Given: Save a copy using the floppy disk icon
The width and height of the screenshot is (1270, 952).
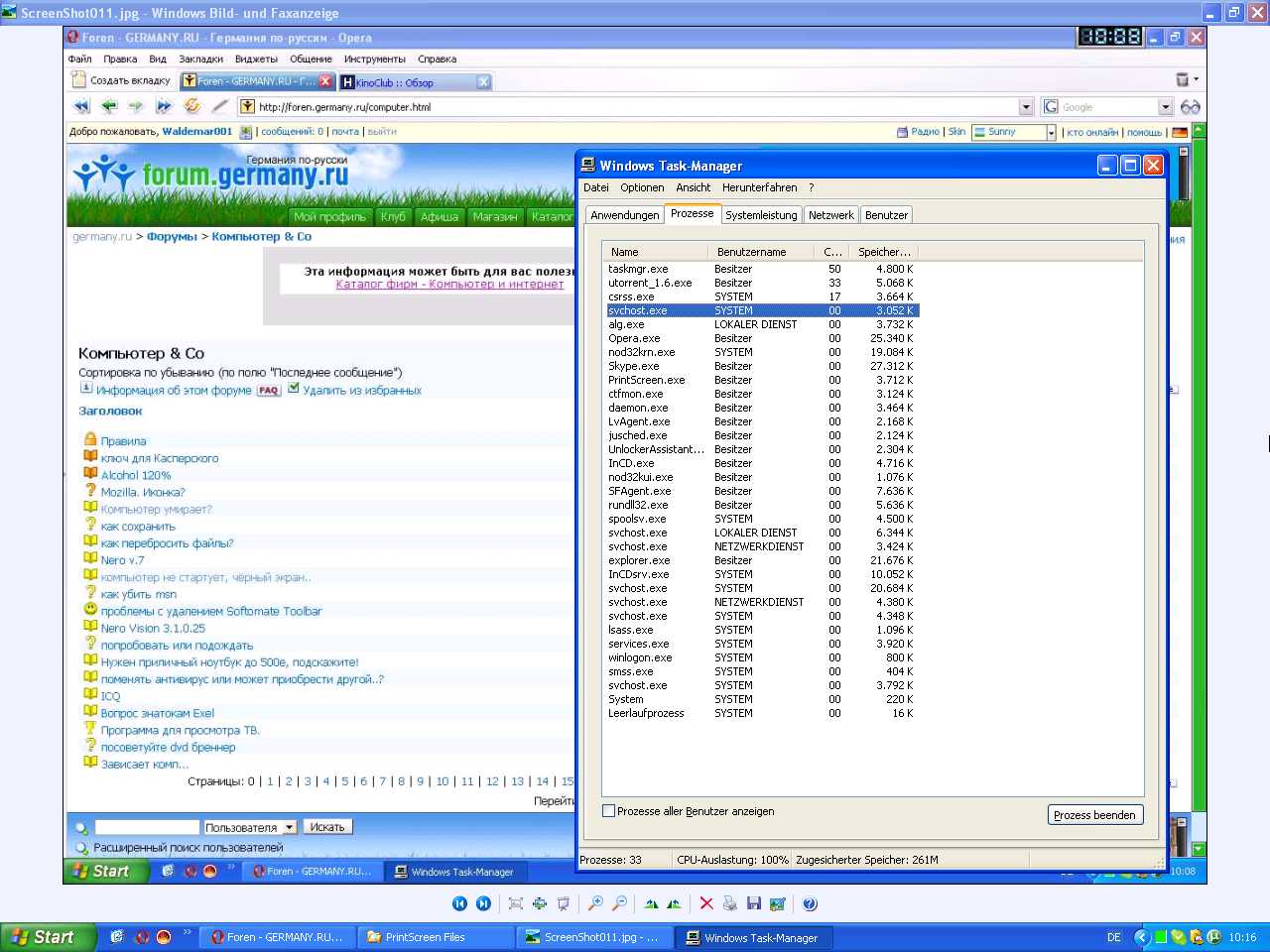Looking at the screenshot, I should coord(753,903).
